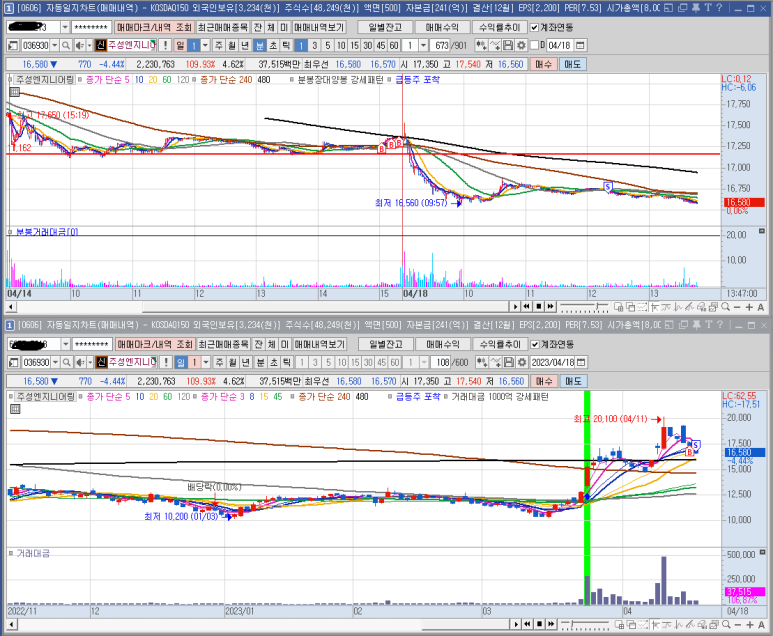Uncheck 계좌연동 checkbox in top window
773x636 pixels.
(x=534, y=28)
